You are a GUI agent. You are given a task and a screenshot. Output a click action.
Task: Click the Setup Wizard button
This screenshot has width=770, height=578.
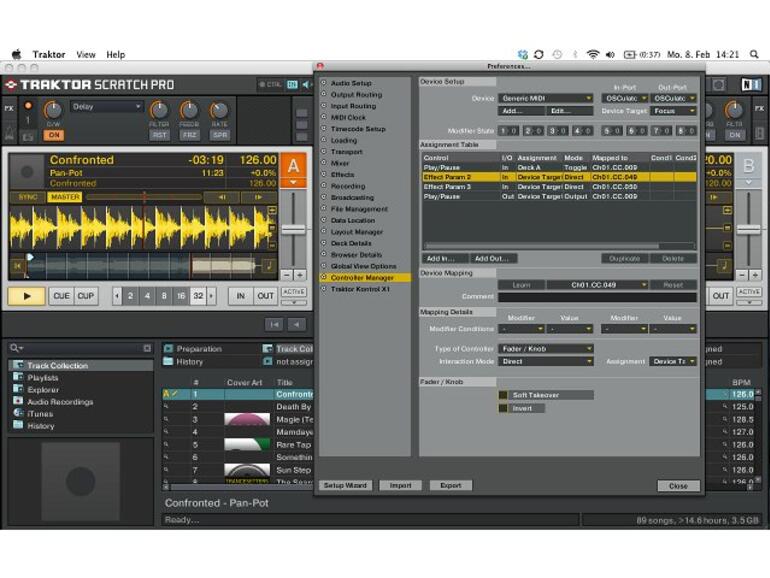(x=346, y=485)
